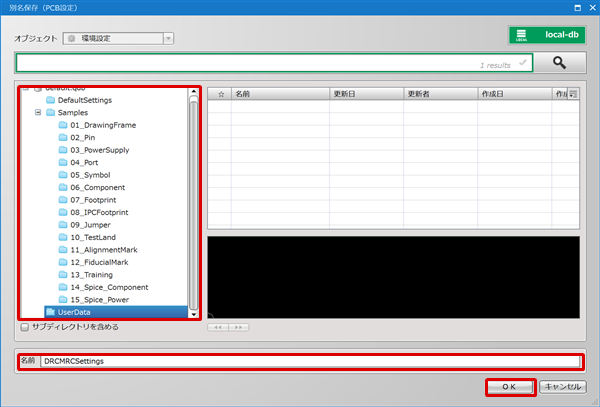Select folder 07_Footprint

[x=87, y=200]
